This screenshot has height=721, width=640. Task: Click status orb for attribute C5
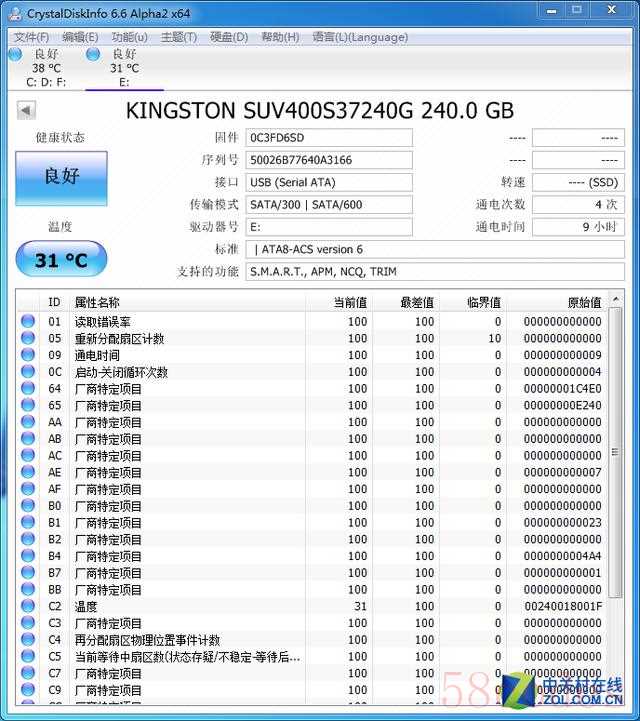pyautogui.click(x=28, y=656)
